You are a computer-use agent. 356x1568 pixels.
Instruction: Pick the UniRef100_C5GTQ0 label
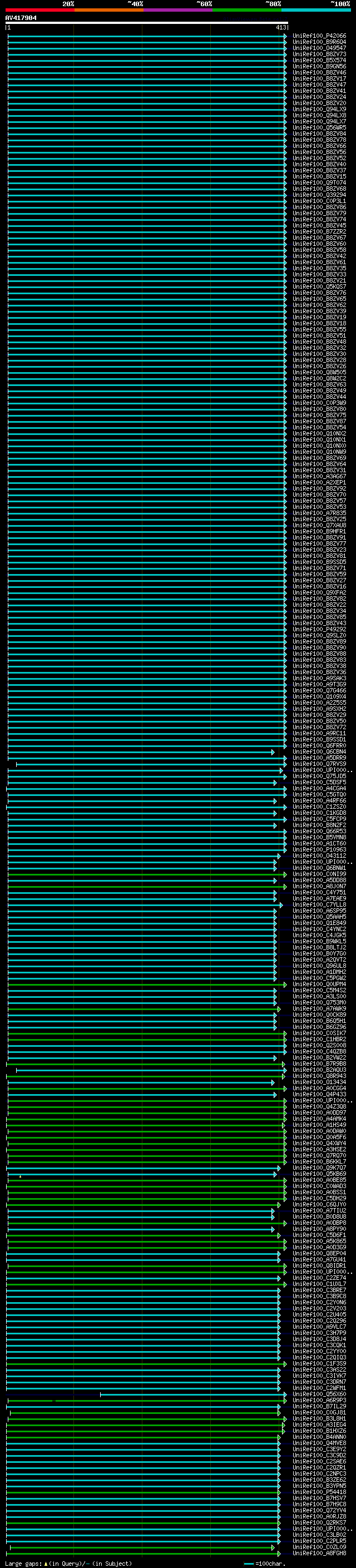click(x=319, y=794)
